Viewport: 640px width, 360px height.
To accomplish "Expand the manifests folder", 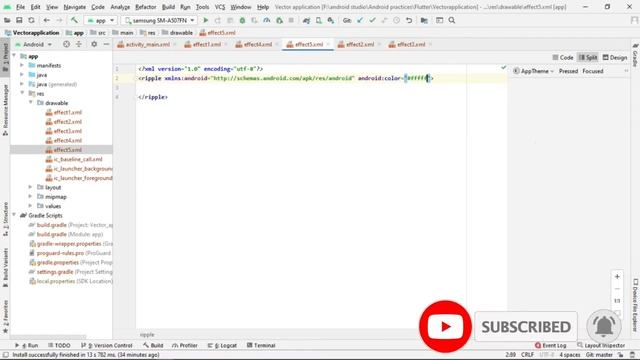I will pos(22,65).
